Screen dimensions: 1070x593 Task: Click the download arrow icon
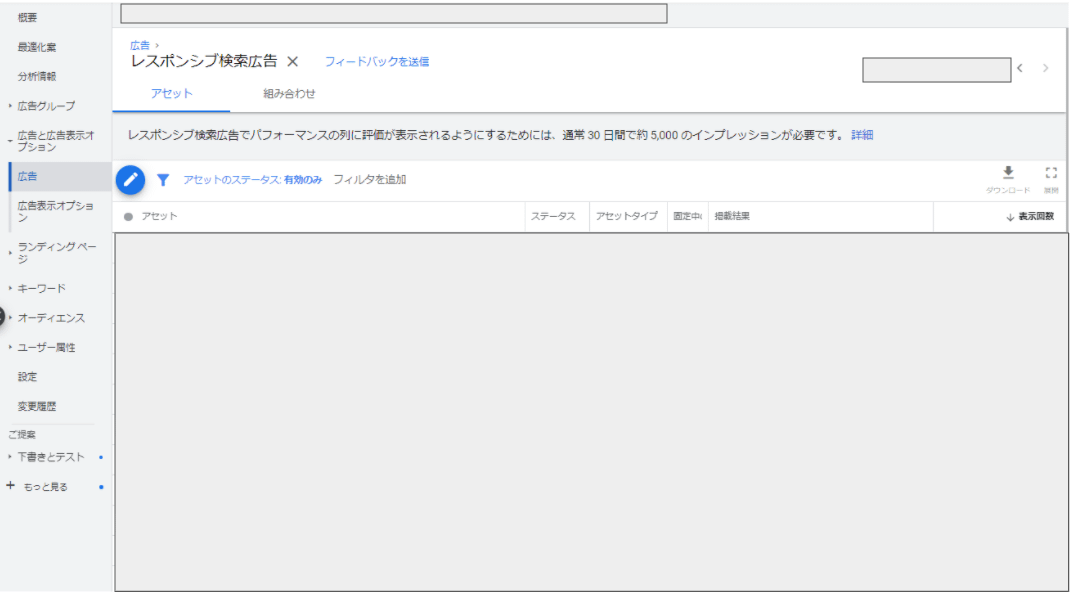coord(1008,173)
